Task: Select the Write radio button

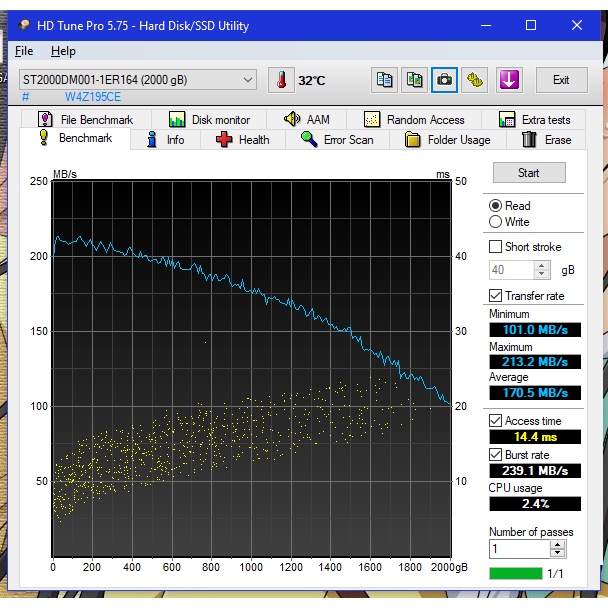Action: point(496,222)
